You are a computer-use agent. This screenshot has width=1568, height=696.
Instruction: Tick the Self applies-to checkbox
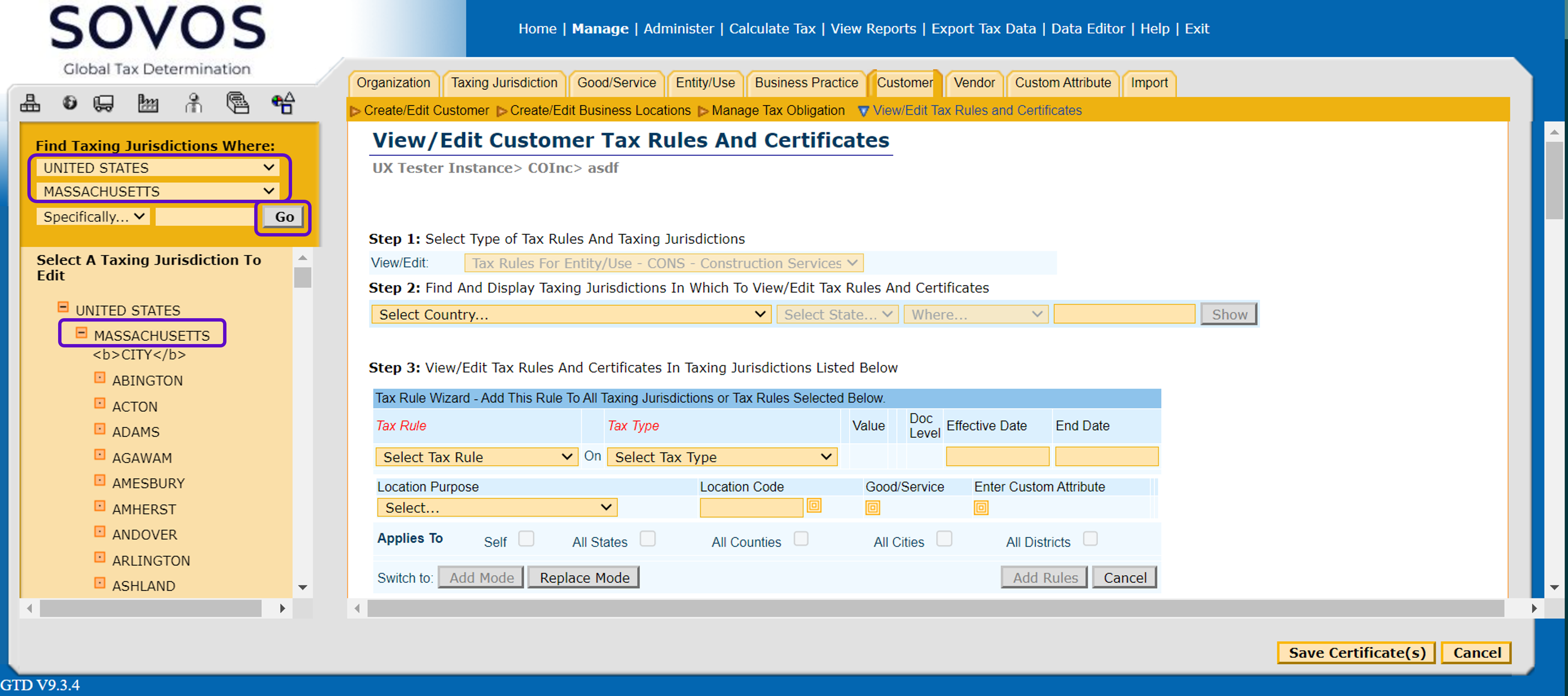pos(526,539)
